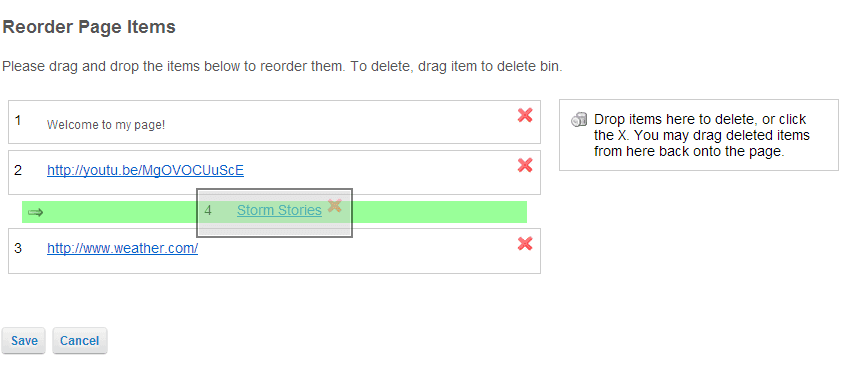The image size is (850, 365).
Task: Click the X on Storm Stories item
Action: 335,205
